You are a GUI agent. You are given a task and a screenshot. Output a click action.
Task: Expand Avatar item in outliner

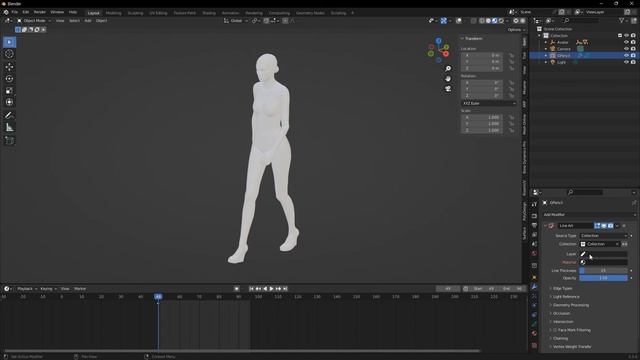[x=546, y=42]
